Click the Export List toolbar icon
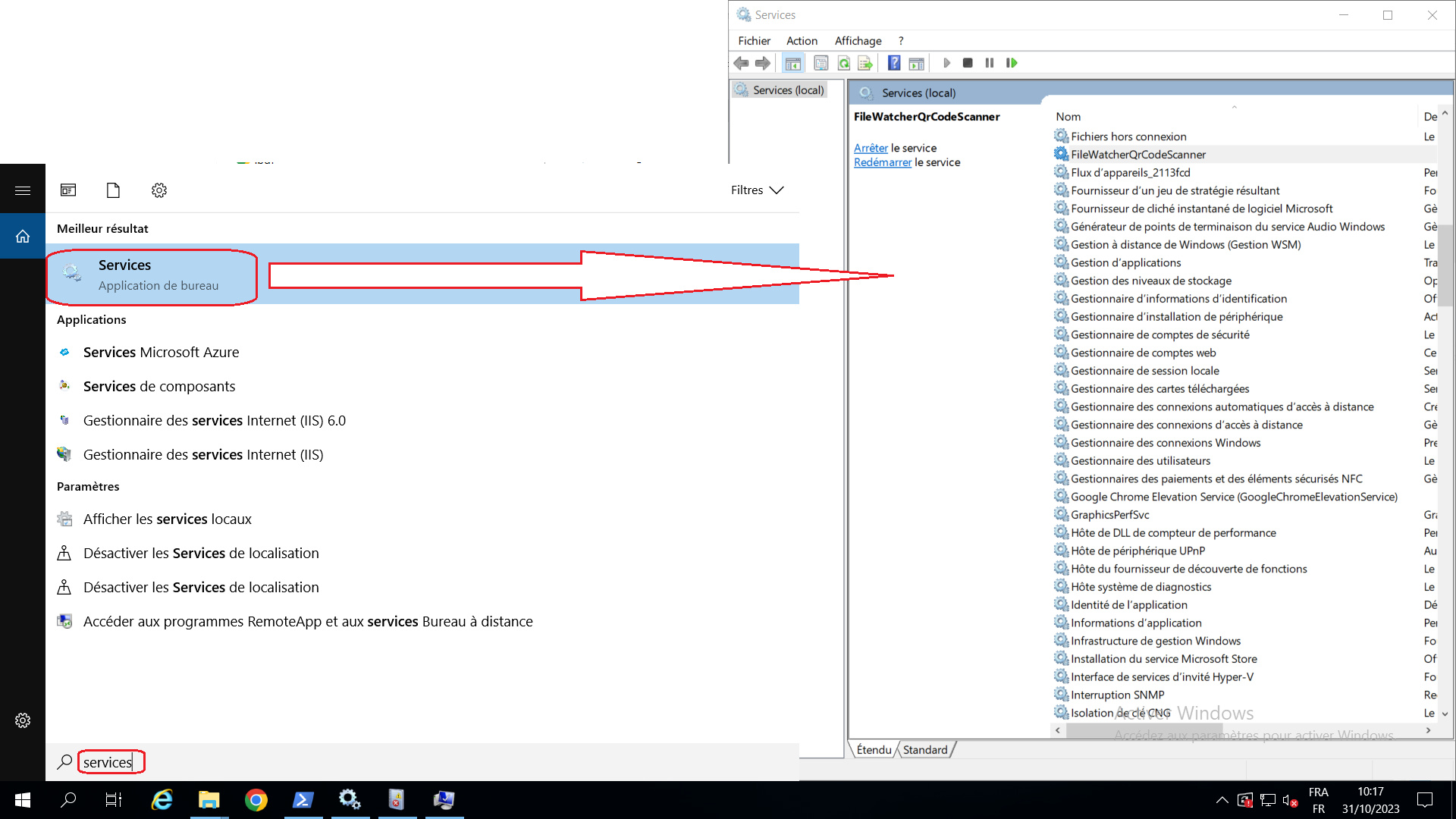The width and height of the screenshot is (1456, 819). (865, 63)
